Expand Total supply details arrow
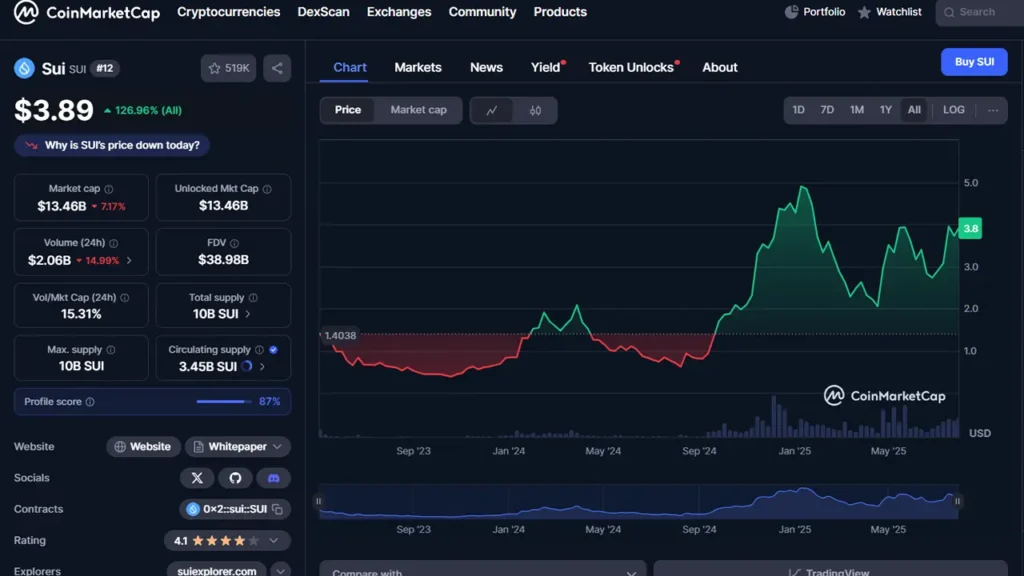This screenshot has height=576, width=1024. (x=248, y=314)
